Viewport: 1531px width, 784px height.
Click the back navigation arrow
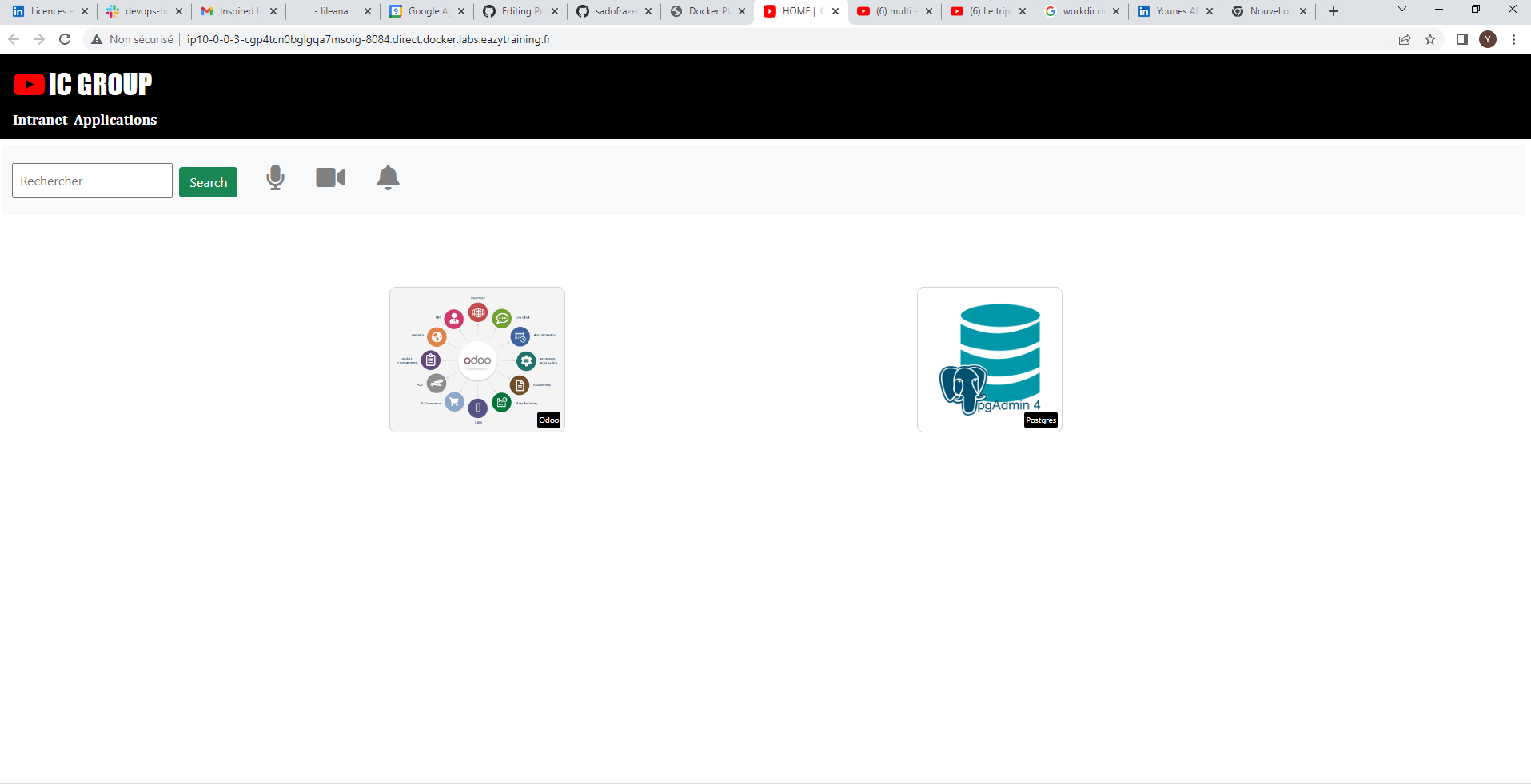(13, 38)
